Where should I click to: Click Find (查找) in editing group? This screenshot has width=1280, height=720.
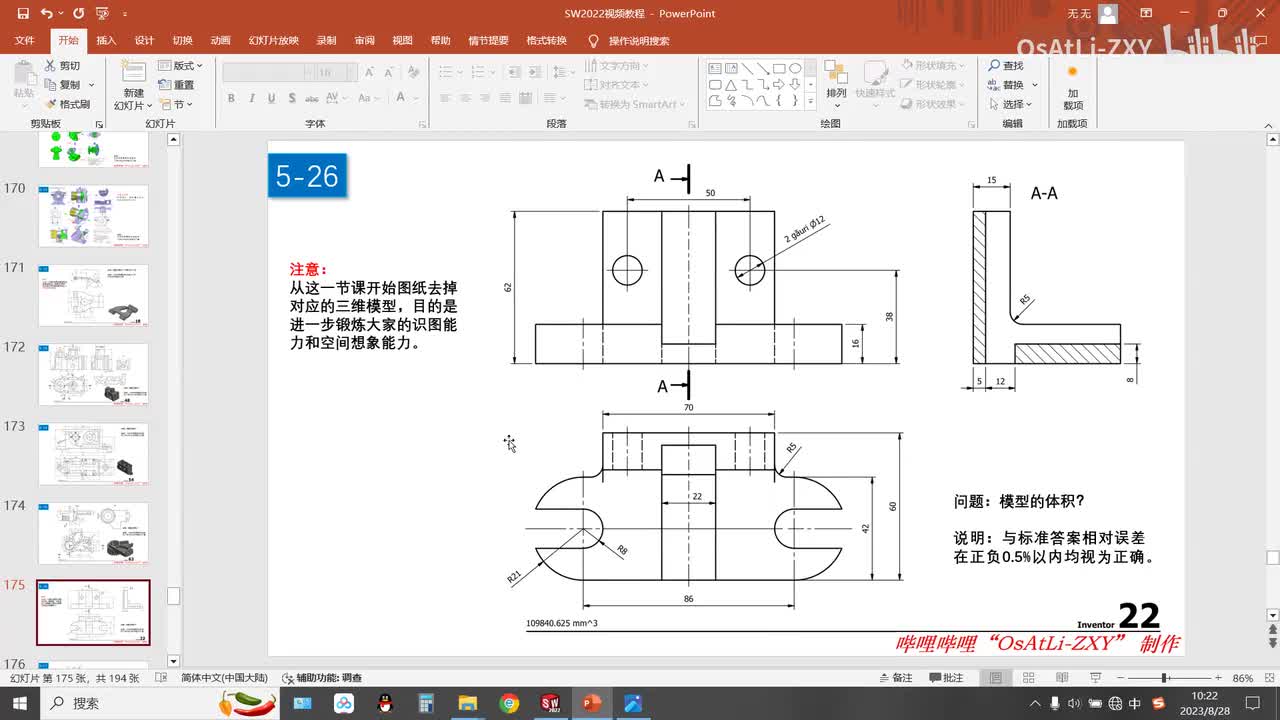coord(1007,65)
